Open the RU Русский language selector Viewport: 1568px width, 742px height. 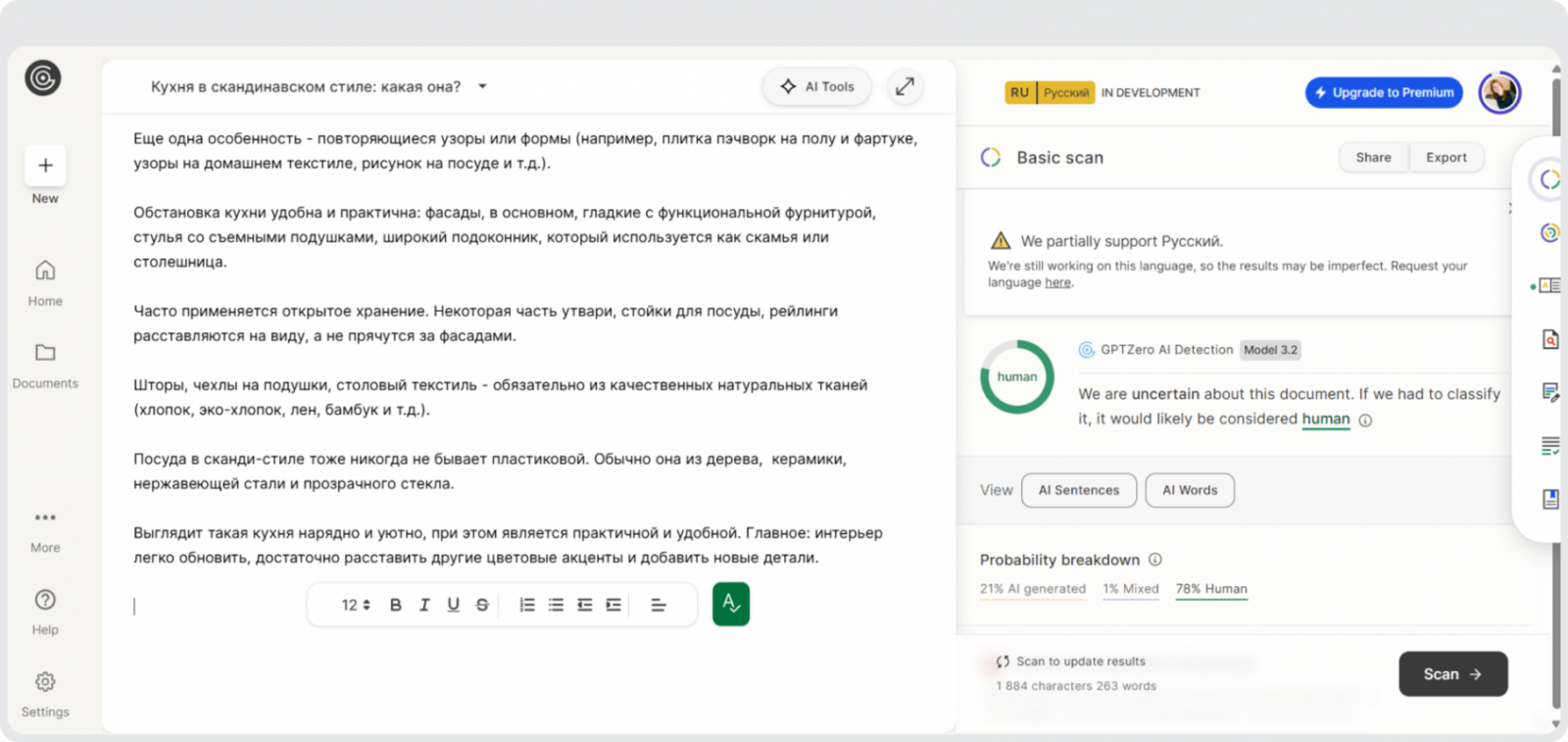pyautogui.click(x=1050, y=92)
